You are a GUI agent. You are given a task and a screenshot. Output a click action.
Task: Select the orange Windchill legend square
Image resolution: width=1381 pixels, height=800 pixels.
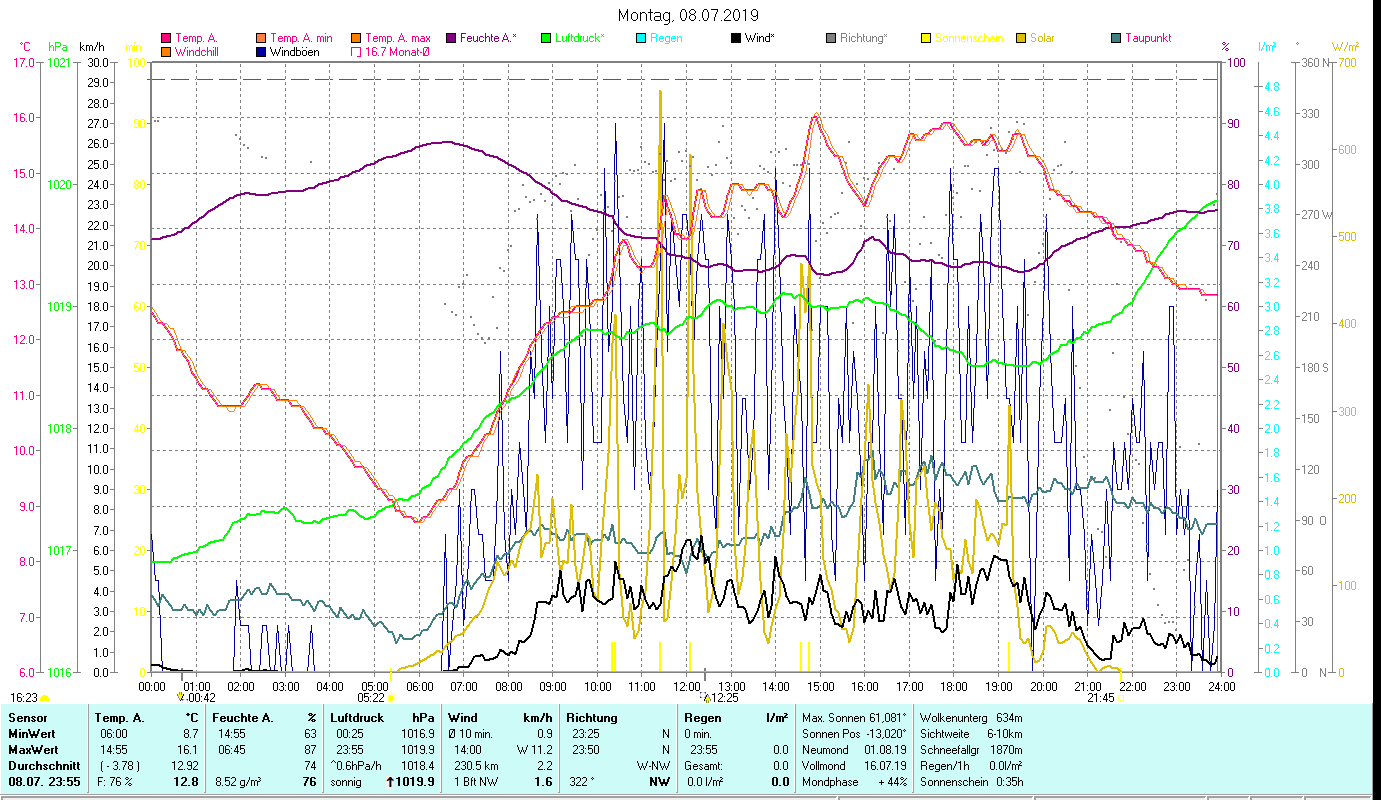[167, 51]
